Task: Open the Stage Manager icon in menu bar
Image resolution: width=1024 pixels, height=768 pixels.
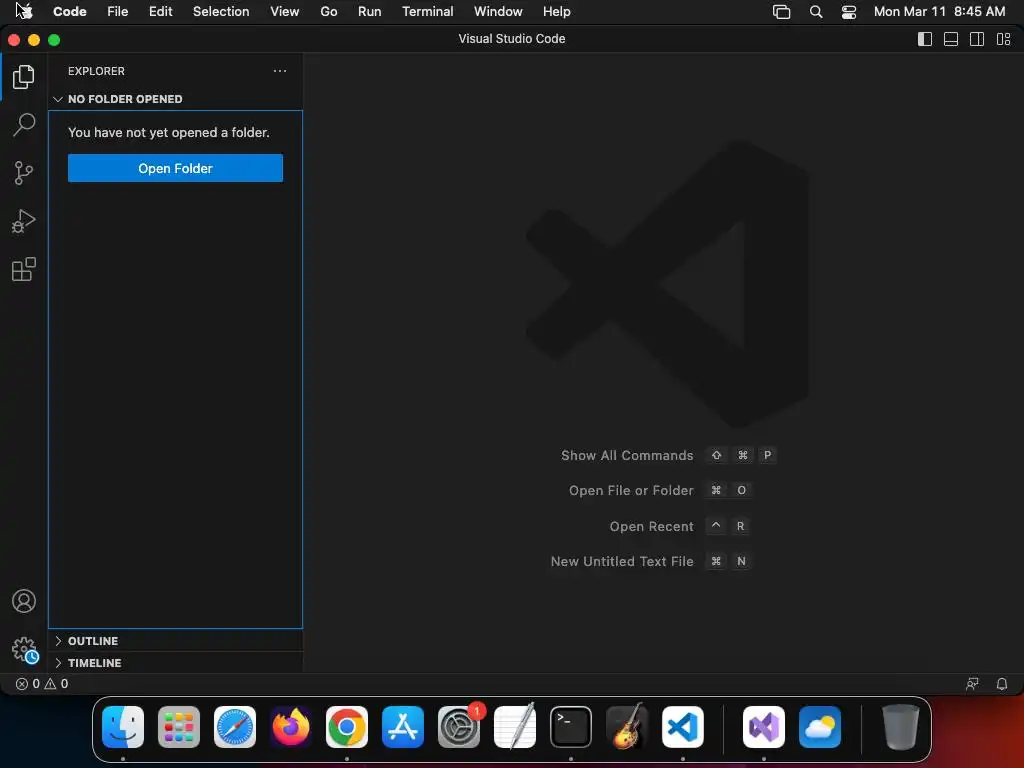Action: [781, 12]
